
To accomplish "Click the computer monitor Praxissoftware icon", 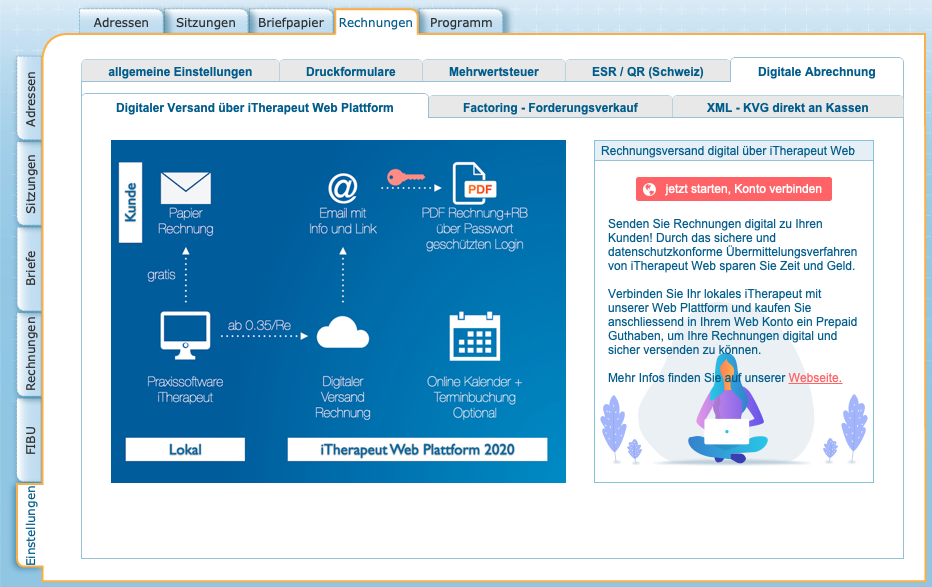I will point(185,335).
